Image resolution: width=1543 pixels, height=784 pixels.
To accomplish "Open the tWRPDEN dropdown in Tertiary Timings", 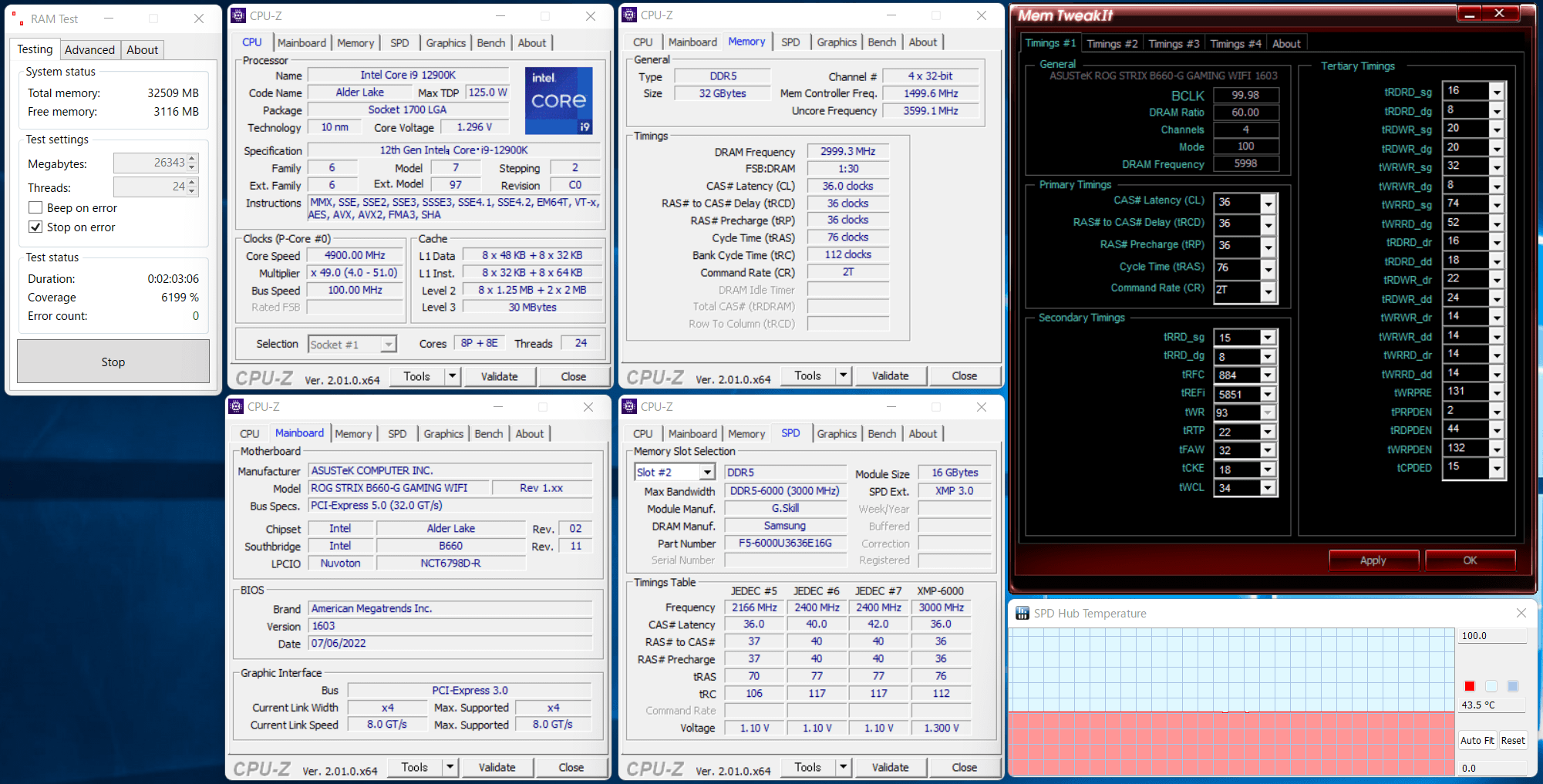I will tap(1497, 449).
